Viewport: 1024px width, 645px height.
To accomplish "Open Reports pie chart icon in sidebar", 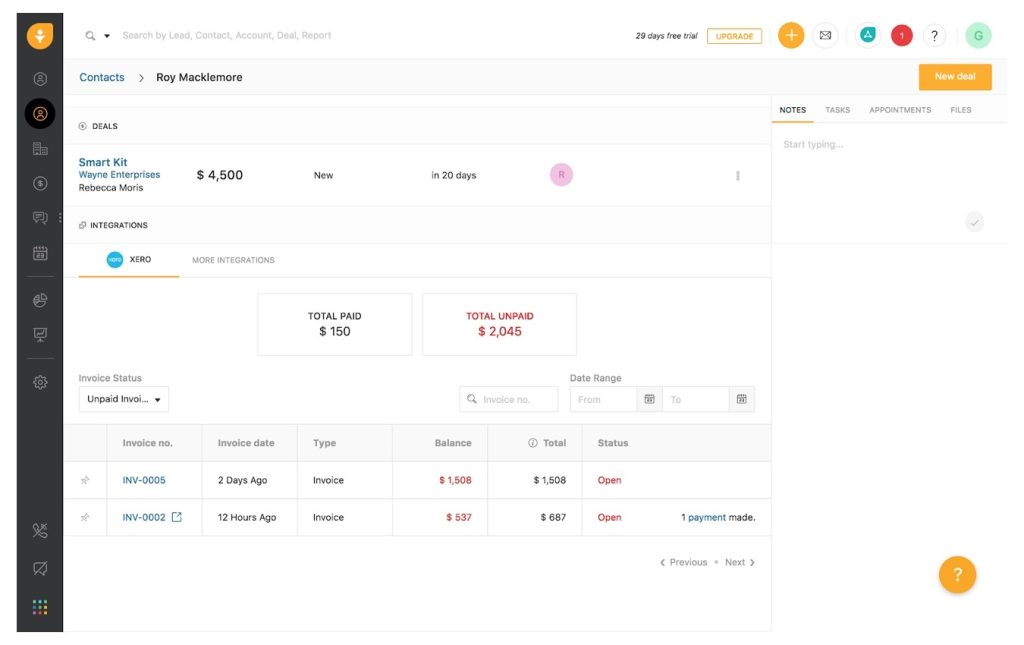I will point(40,300).
